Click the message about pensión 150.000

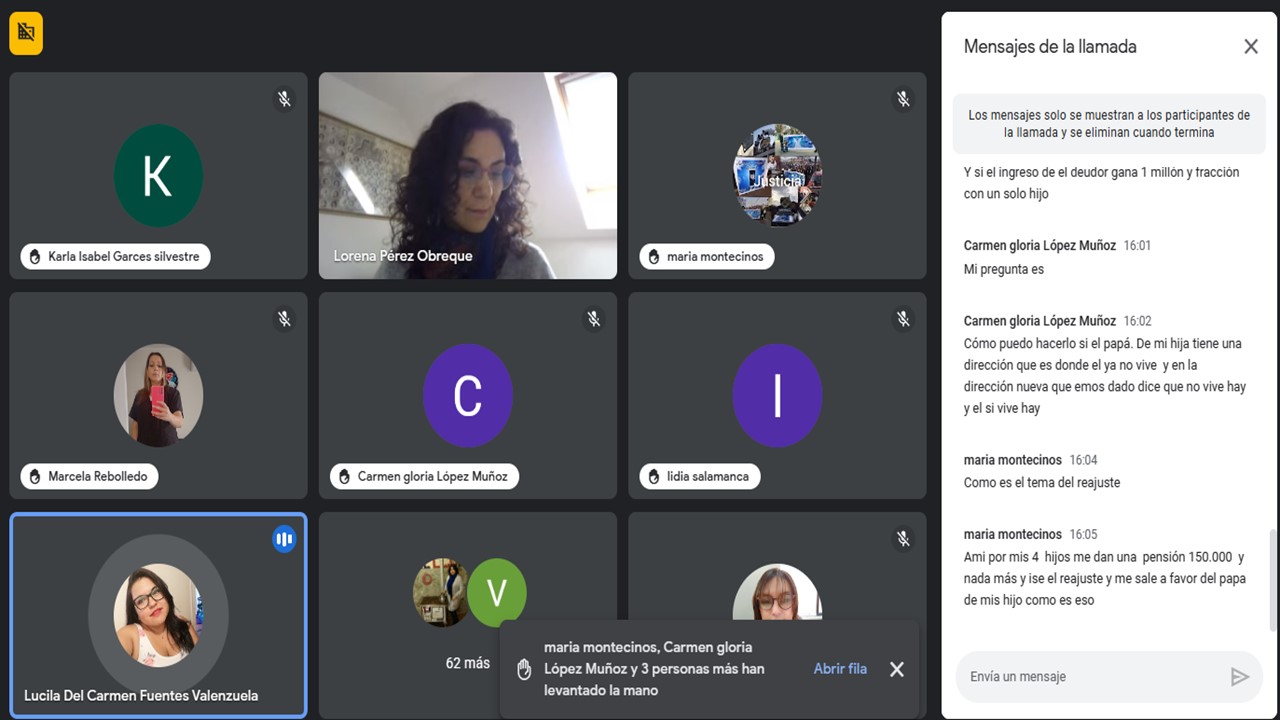coord(1105,578)
